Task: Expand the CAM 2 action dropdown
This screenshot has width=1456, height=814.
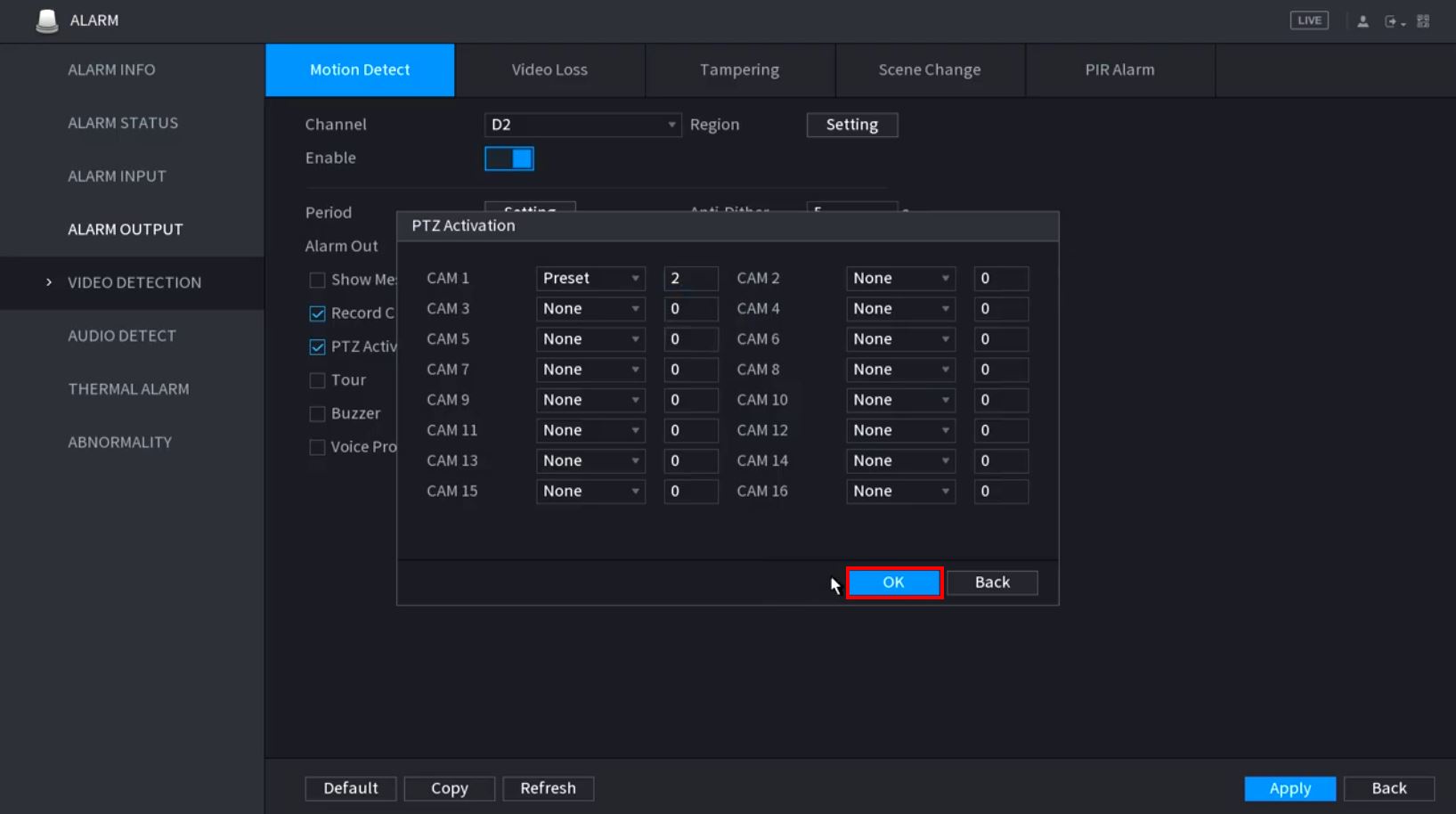Action: (900, 279)
